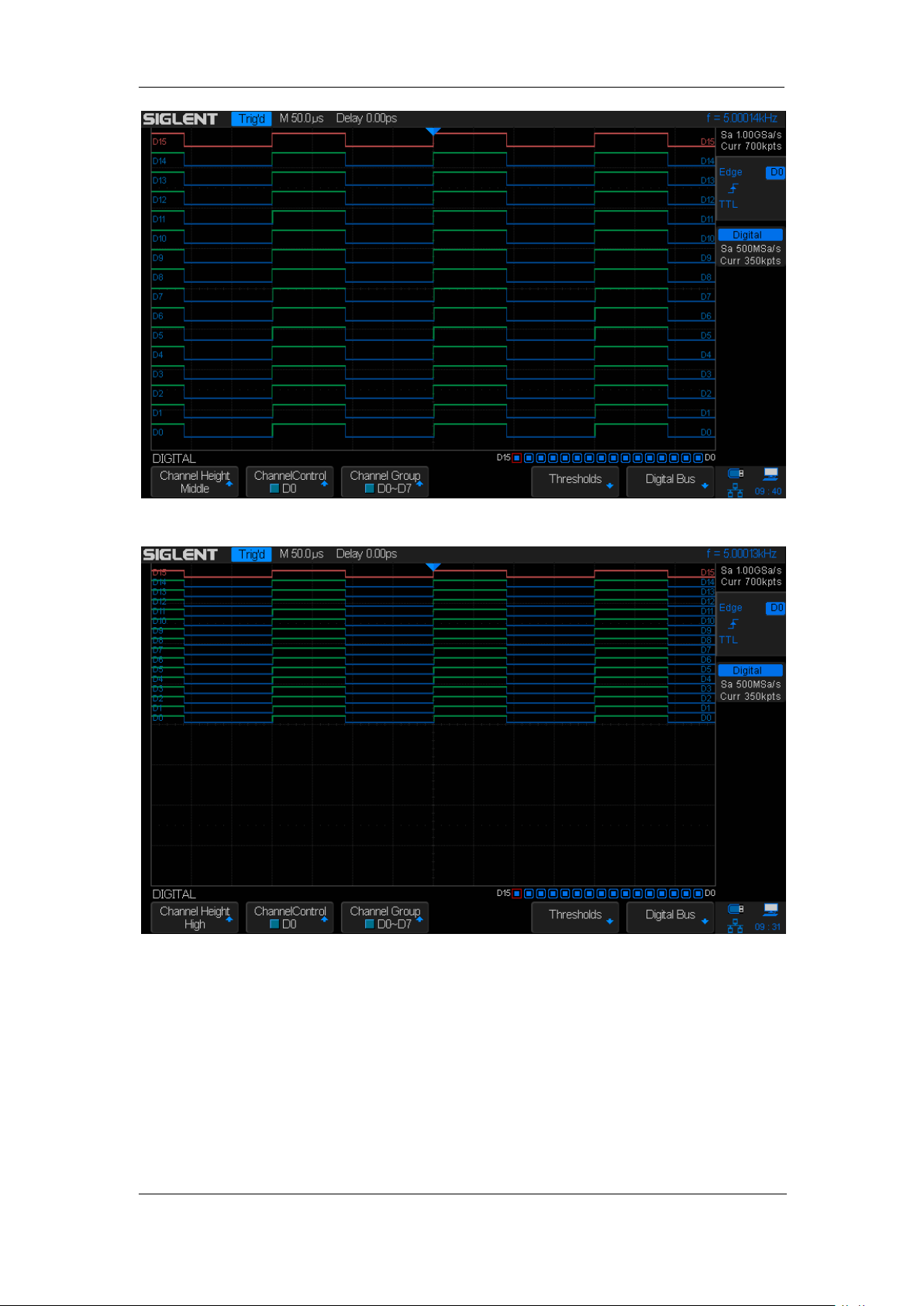Select the D3 channel label at left, upper screenshot

coord(157,374)
